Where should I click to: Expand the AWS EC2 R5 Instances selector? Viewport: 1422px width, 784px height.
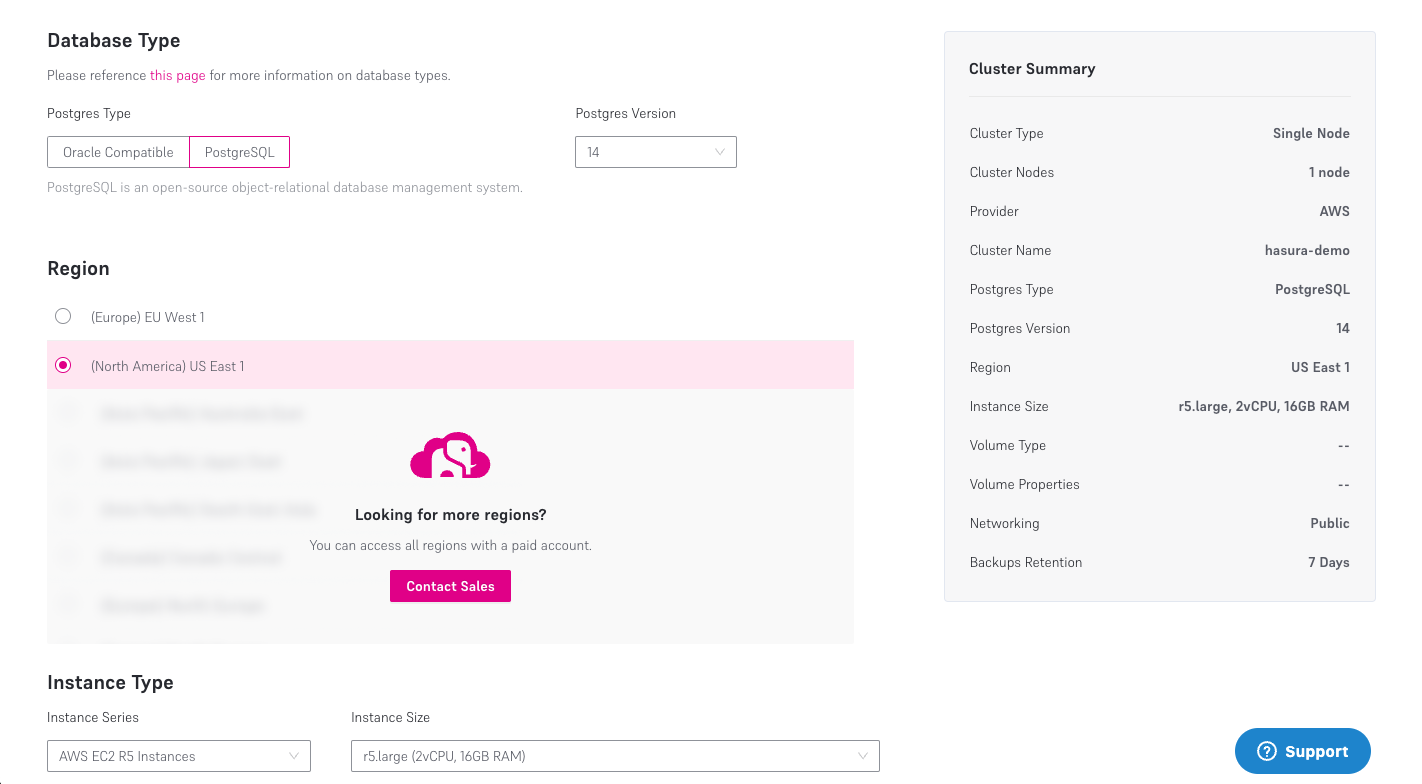[x=178, y=756]
